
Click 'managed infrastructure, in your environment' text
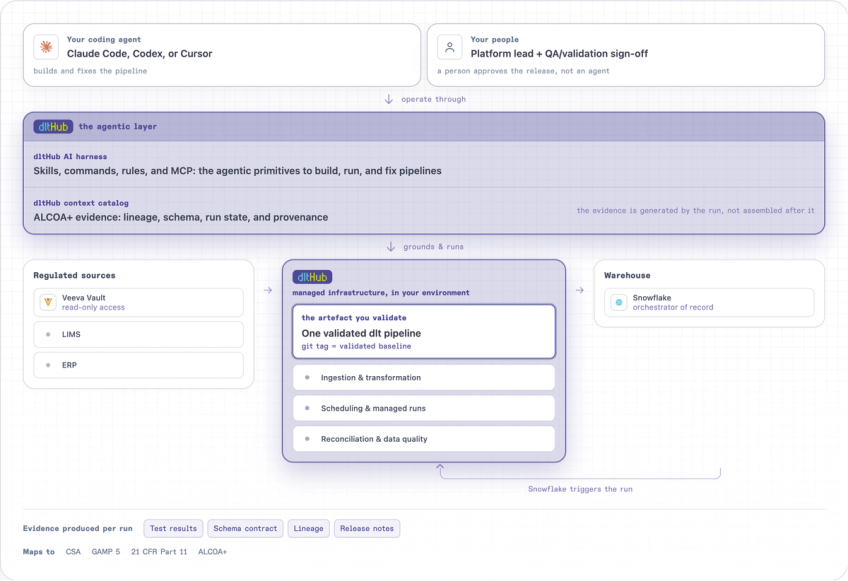point(381,293)
